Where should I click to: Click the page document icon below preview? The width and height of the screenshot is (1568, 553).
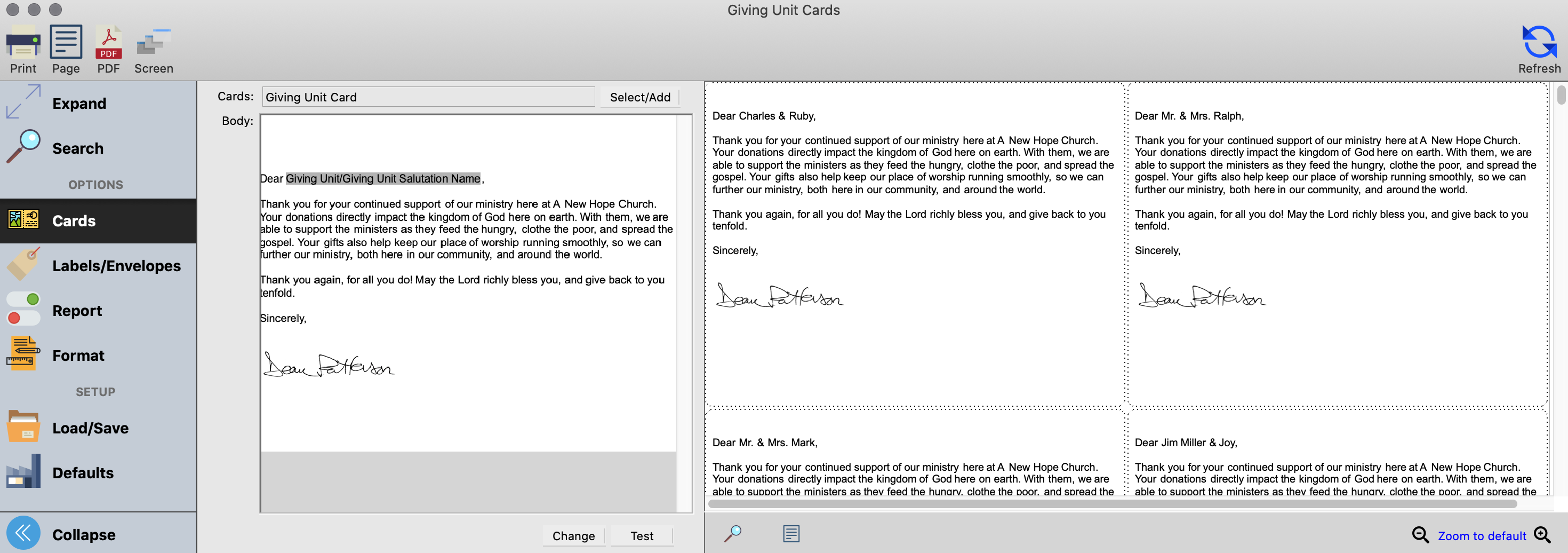coord(791,534)
